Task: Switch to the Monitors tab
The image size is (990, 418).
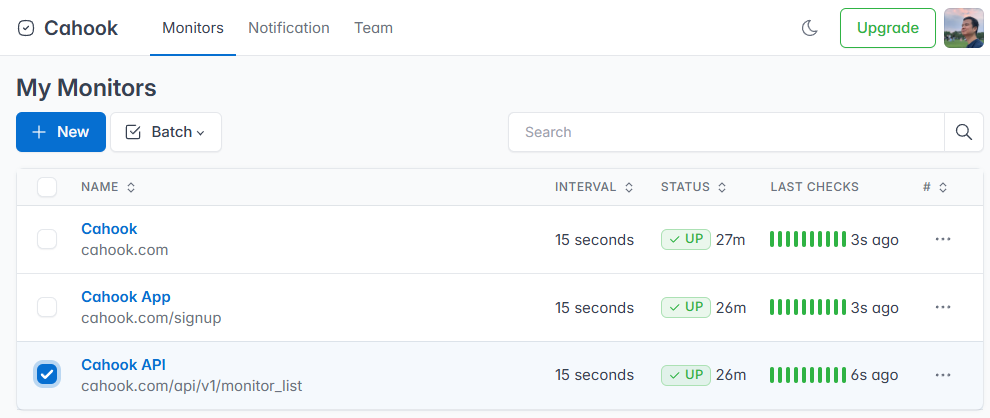Action: (x=193, y=28)
